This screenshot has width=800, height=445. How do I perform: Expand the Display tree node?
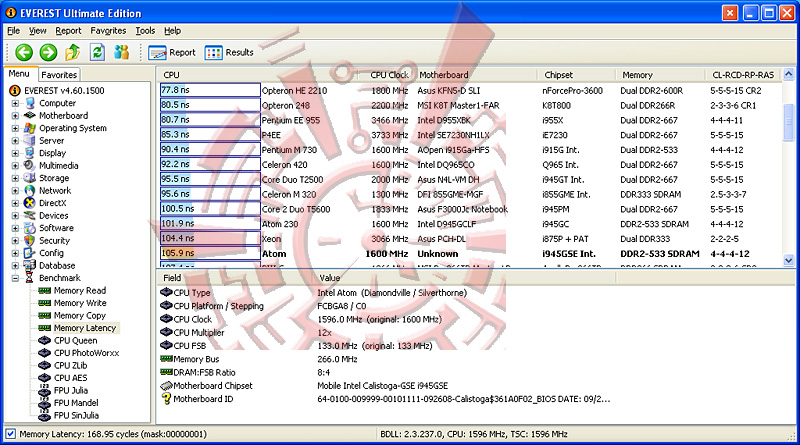15,153
